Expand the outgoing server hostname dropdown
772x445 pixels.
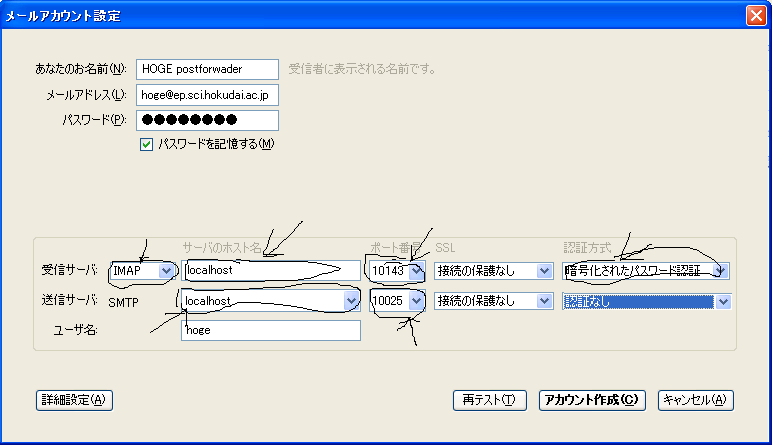point(350,300)
